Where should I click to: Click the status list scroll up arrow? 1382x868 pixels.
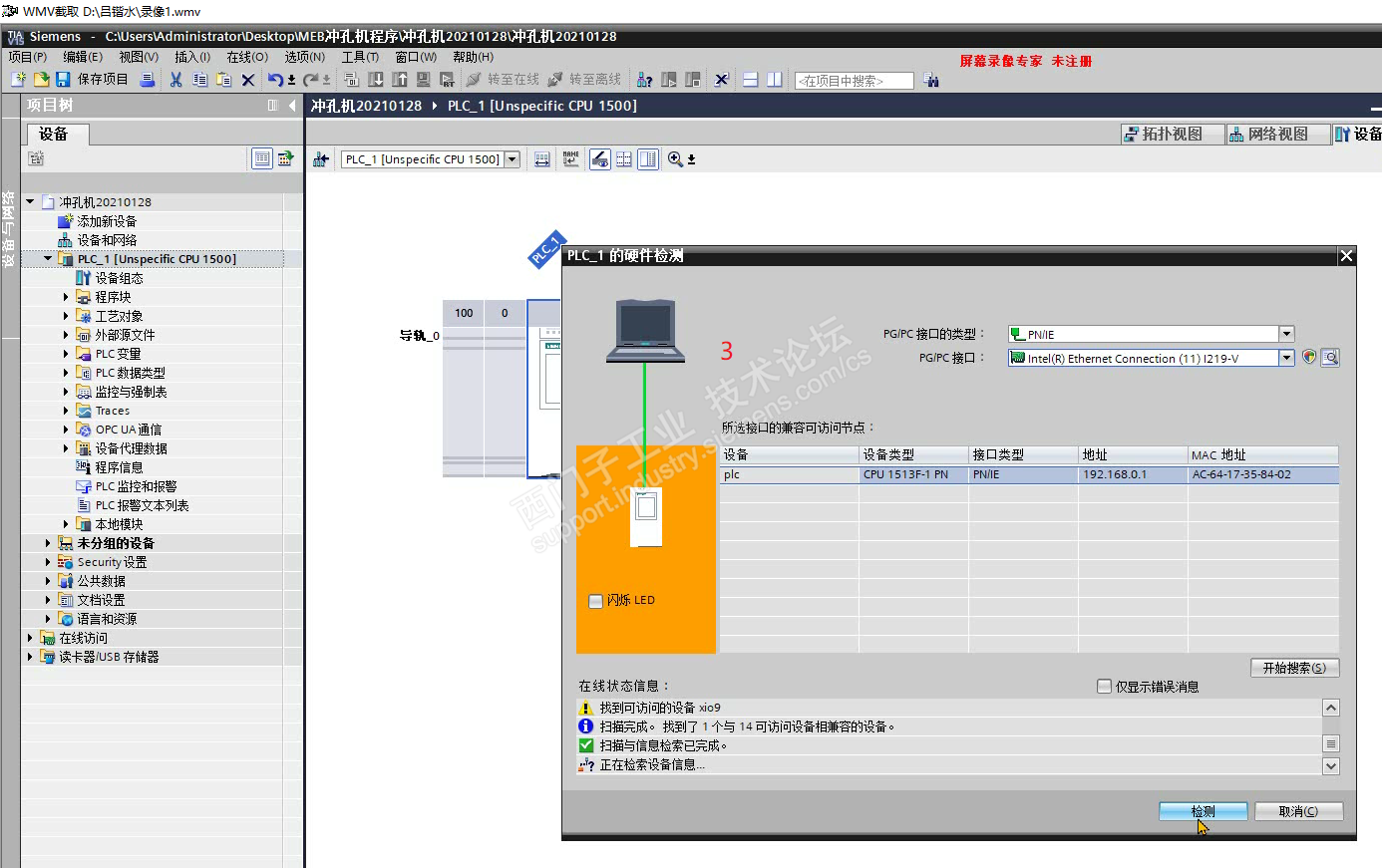(1331, 708)
